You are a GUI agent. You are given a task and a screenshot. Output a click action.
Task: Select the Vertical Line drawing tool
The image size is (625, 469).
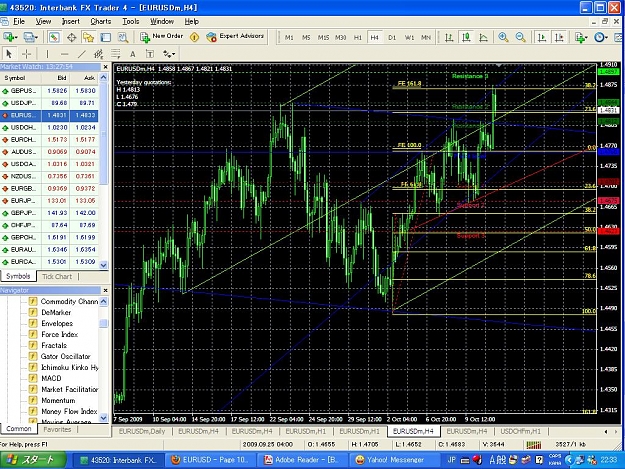click(47, 53)
